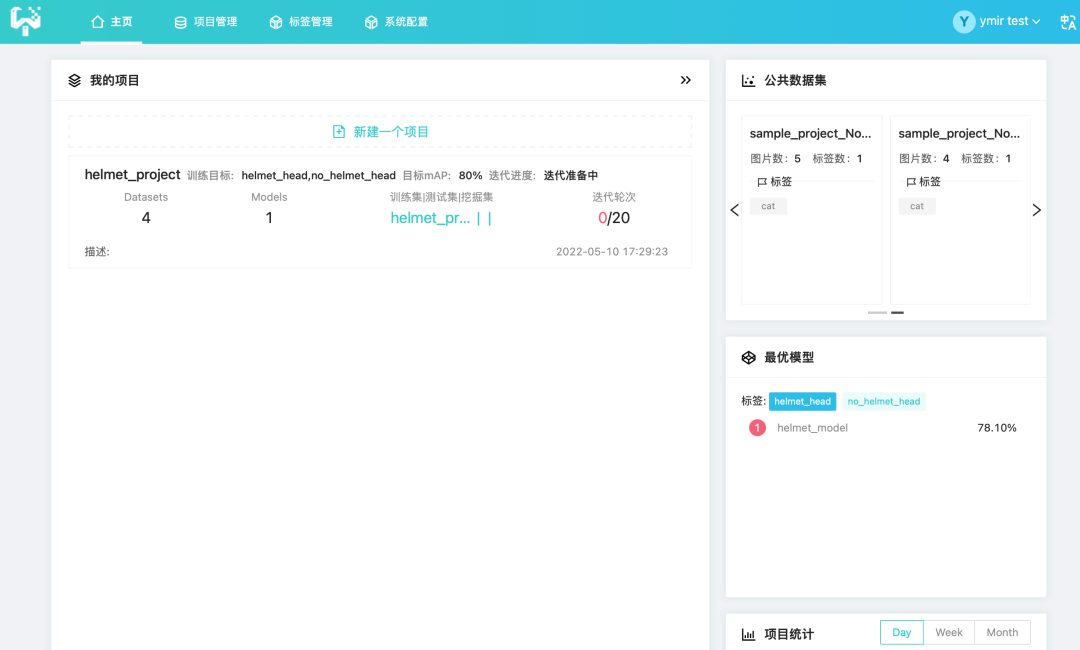
Task: Click the helmet_model entry in best models
Action: [x=812, y=428]
